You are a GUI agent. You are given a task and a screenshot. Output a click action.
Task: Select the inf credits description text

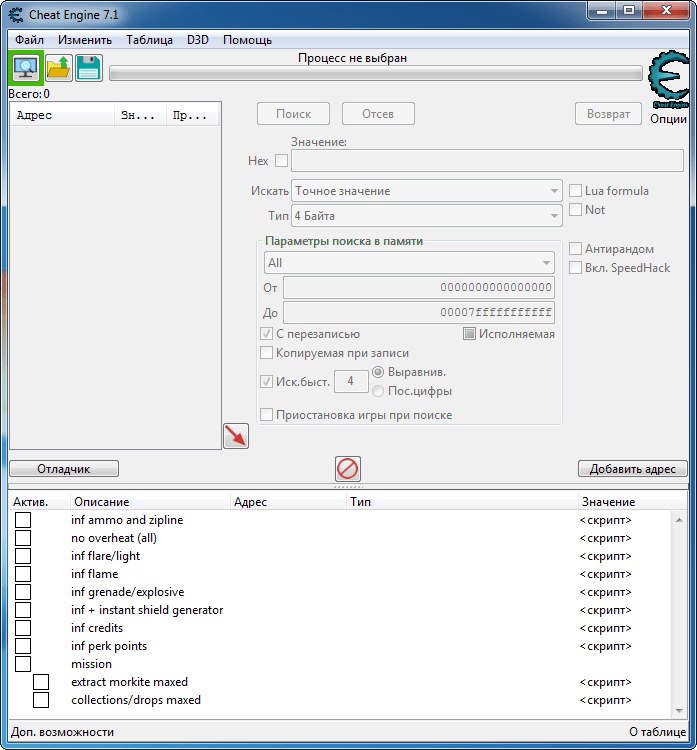coord(97,628)
